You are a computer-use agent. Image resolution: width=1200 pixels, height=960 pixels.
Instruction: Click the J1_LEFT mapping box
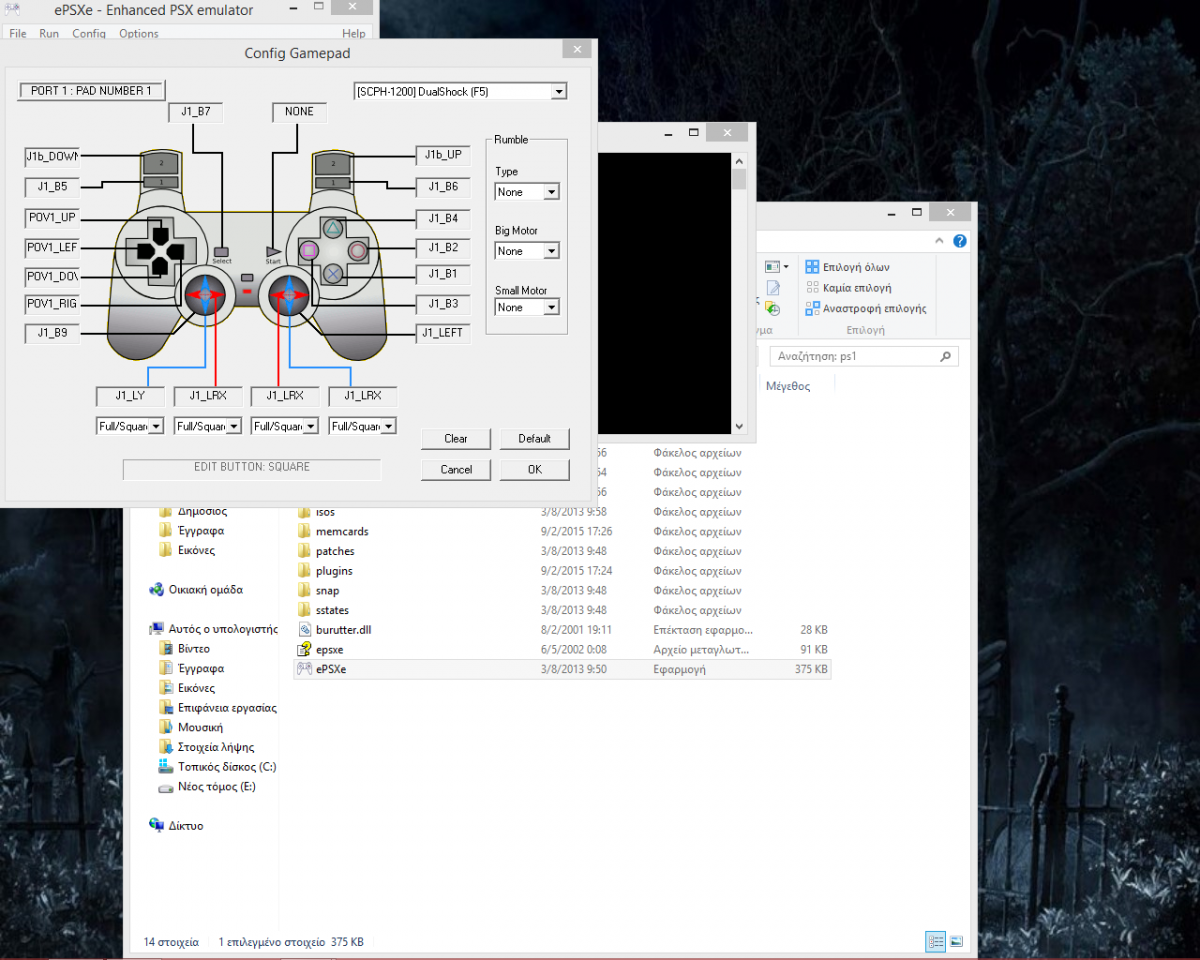pos(443,333)
